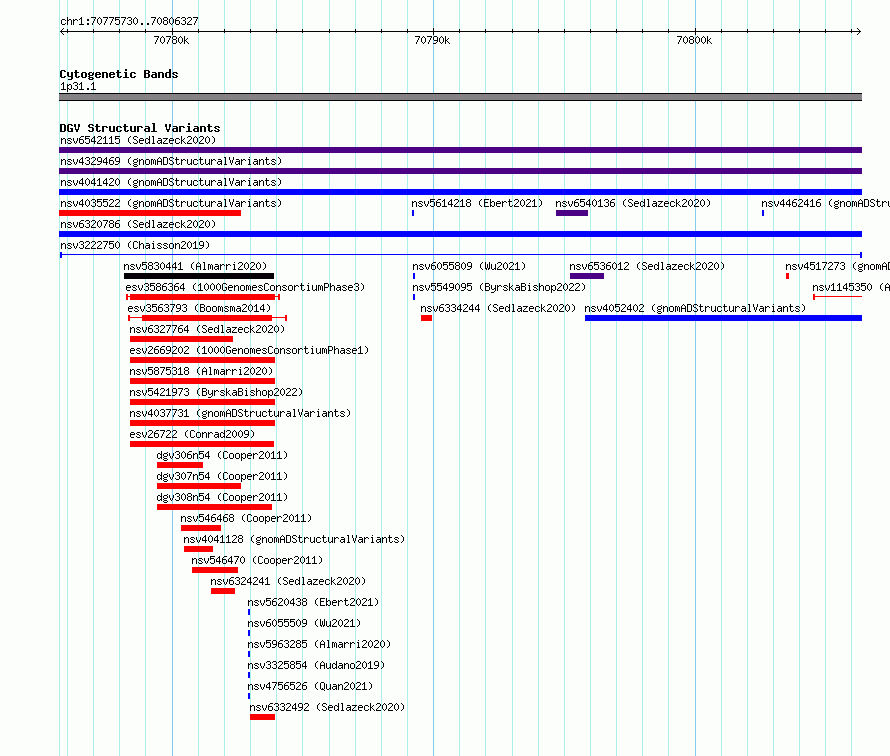Click the 70790k ruler mark
Screen dimensions: 890x756
click(433, 40)
